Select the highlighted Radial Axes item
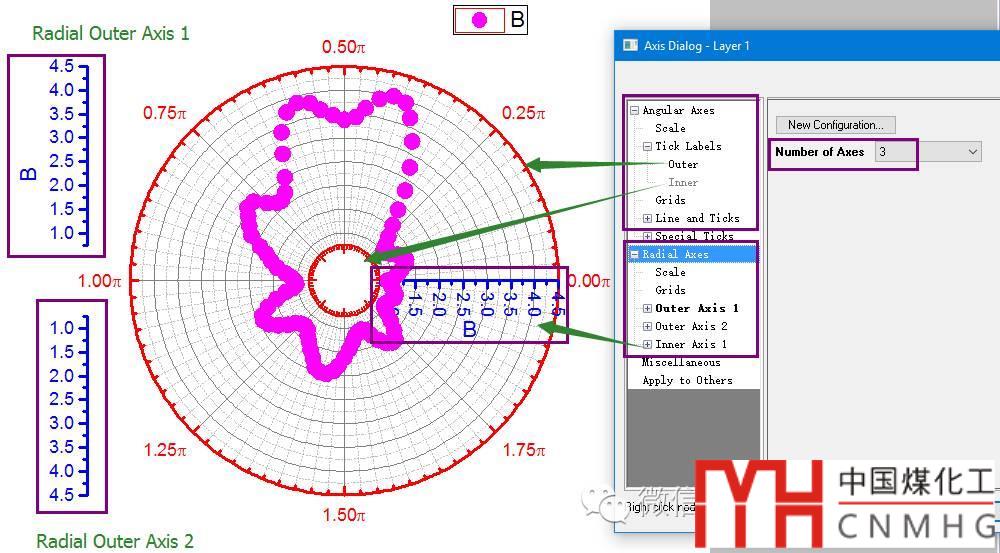Image resolution: width=1000 pixels, height=553 pixels. pos(675,255)
